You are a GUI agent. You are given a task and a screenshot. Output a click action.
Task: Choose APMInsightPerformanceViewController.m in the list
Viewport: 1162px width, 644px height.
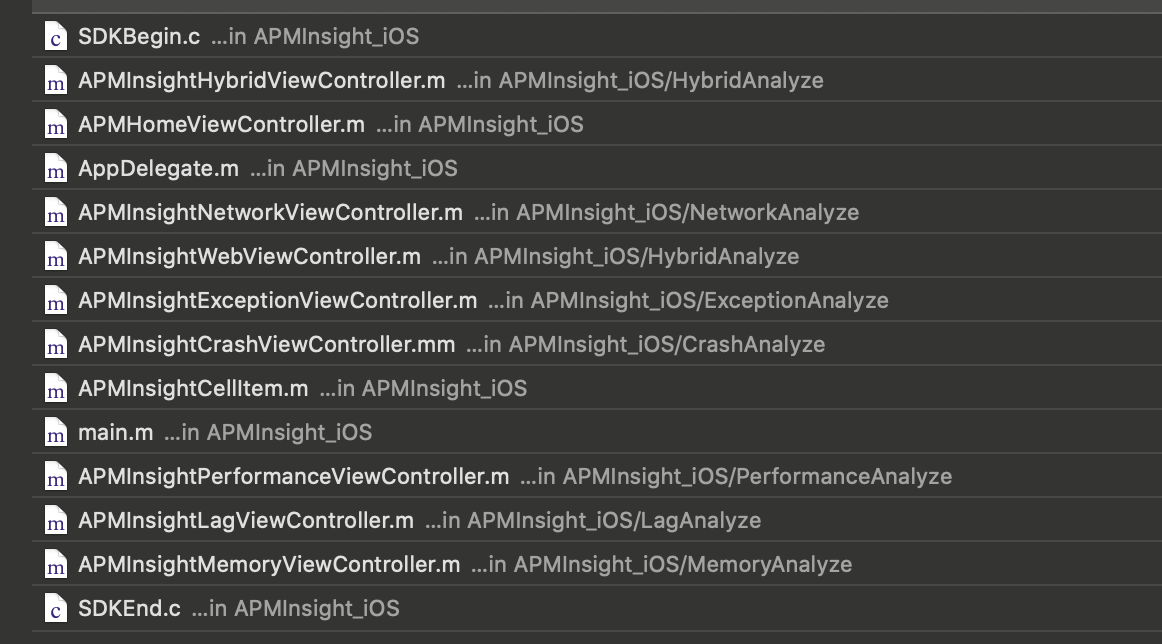point(597,477)
